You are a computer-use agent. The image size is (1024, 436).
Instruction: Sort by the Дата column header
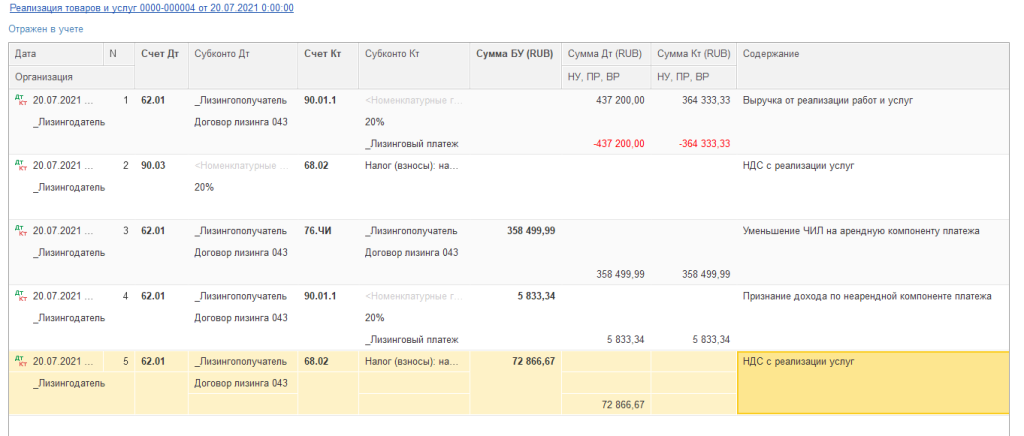click(26, 53)
